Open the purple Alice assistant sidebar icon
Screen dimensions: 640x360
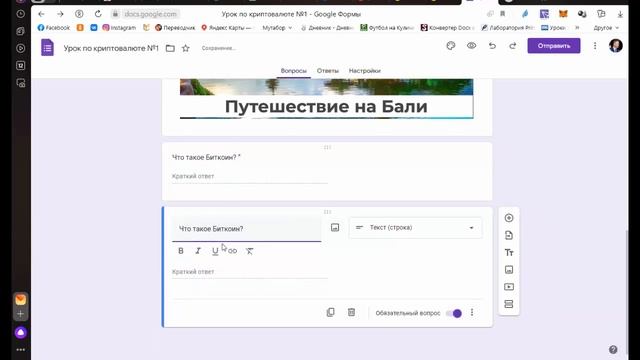(x=20, y=333)
